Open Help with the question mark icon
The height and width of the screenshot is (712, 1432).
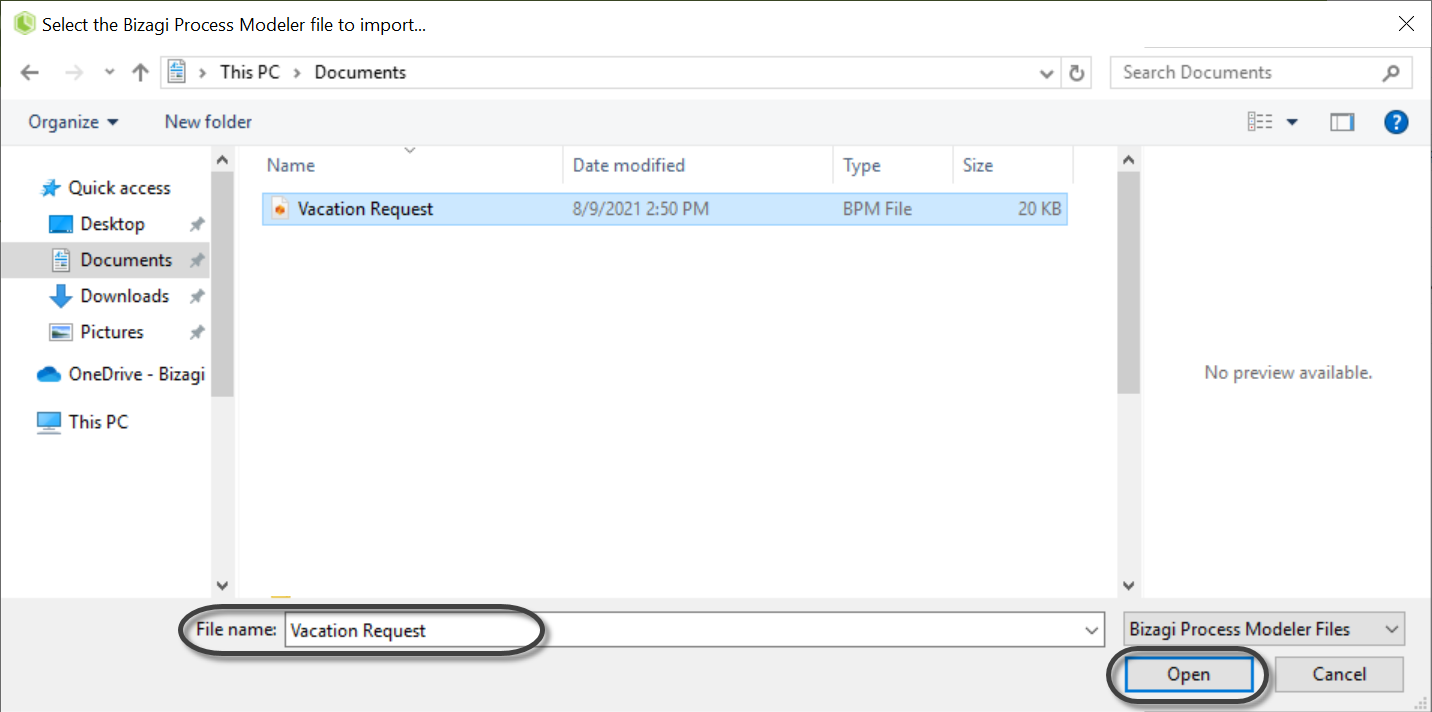pyautogui.click(x=1396, y=122)
